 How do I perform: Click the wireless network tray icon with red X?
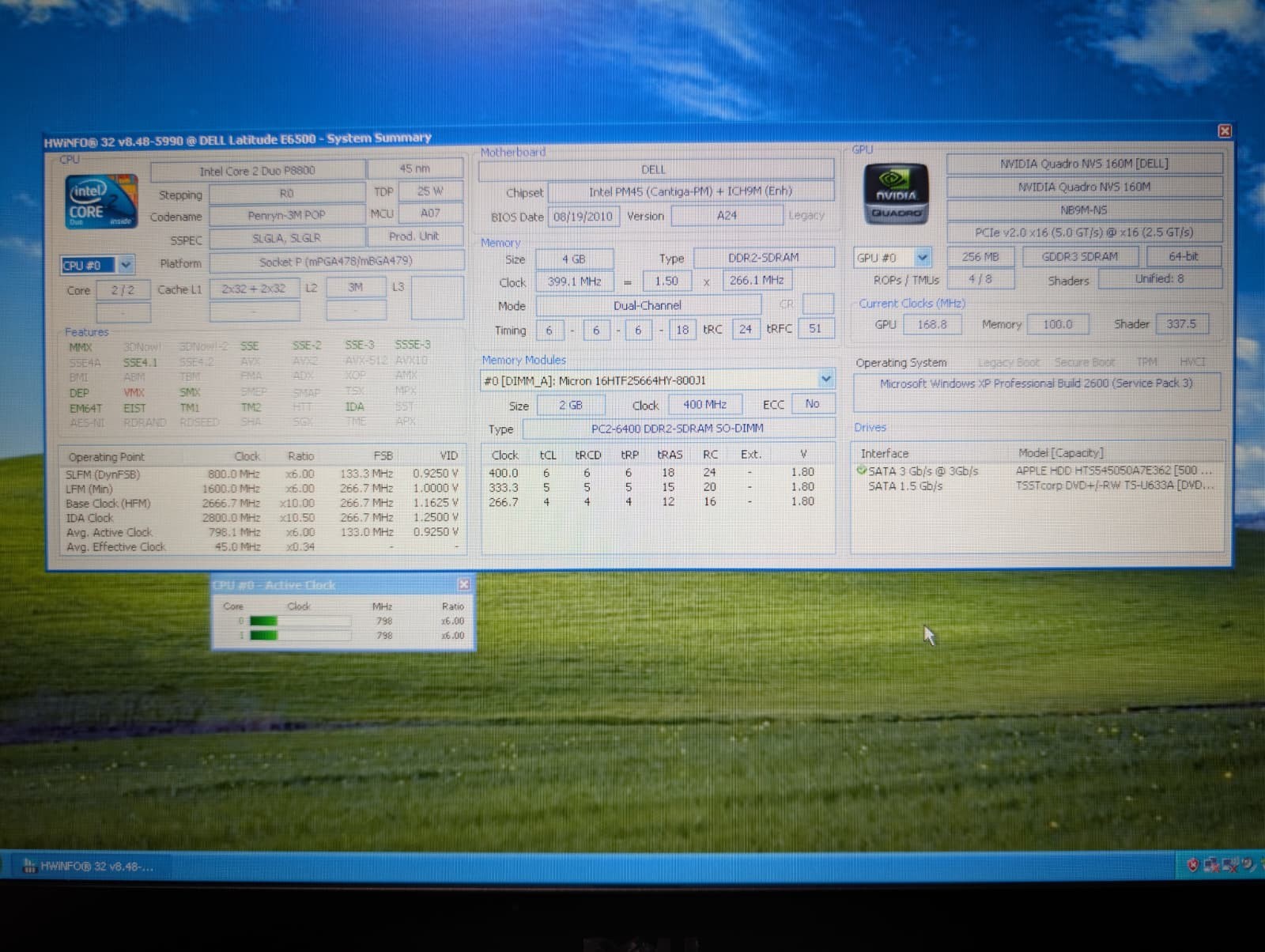pos(1229,865)
